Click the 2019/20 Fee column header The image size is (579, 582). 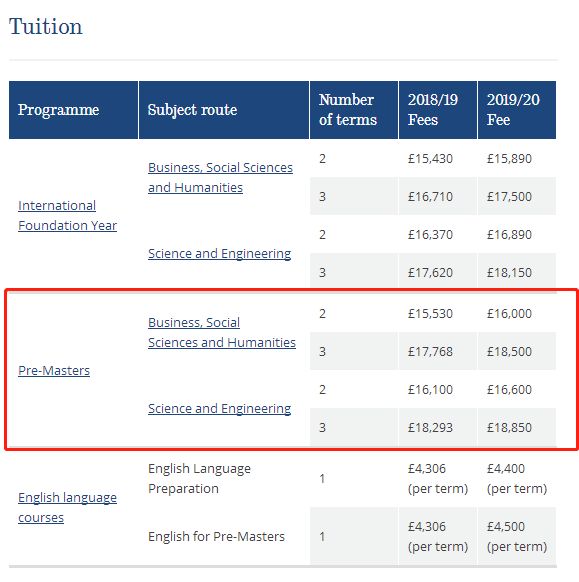click(517, 110)
